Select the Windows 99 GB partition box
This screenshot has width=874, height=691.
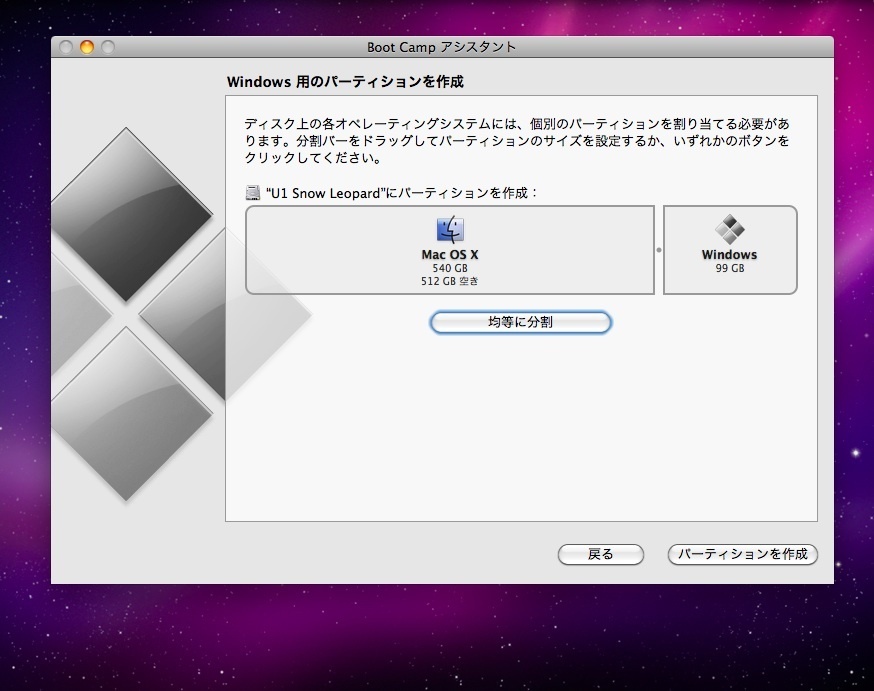(x=730, y=250)
